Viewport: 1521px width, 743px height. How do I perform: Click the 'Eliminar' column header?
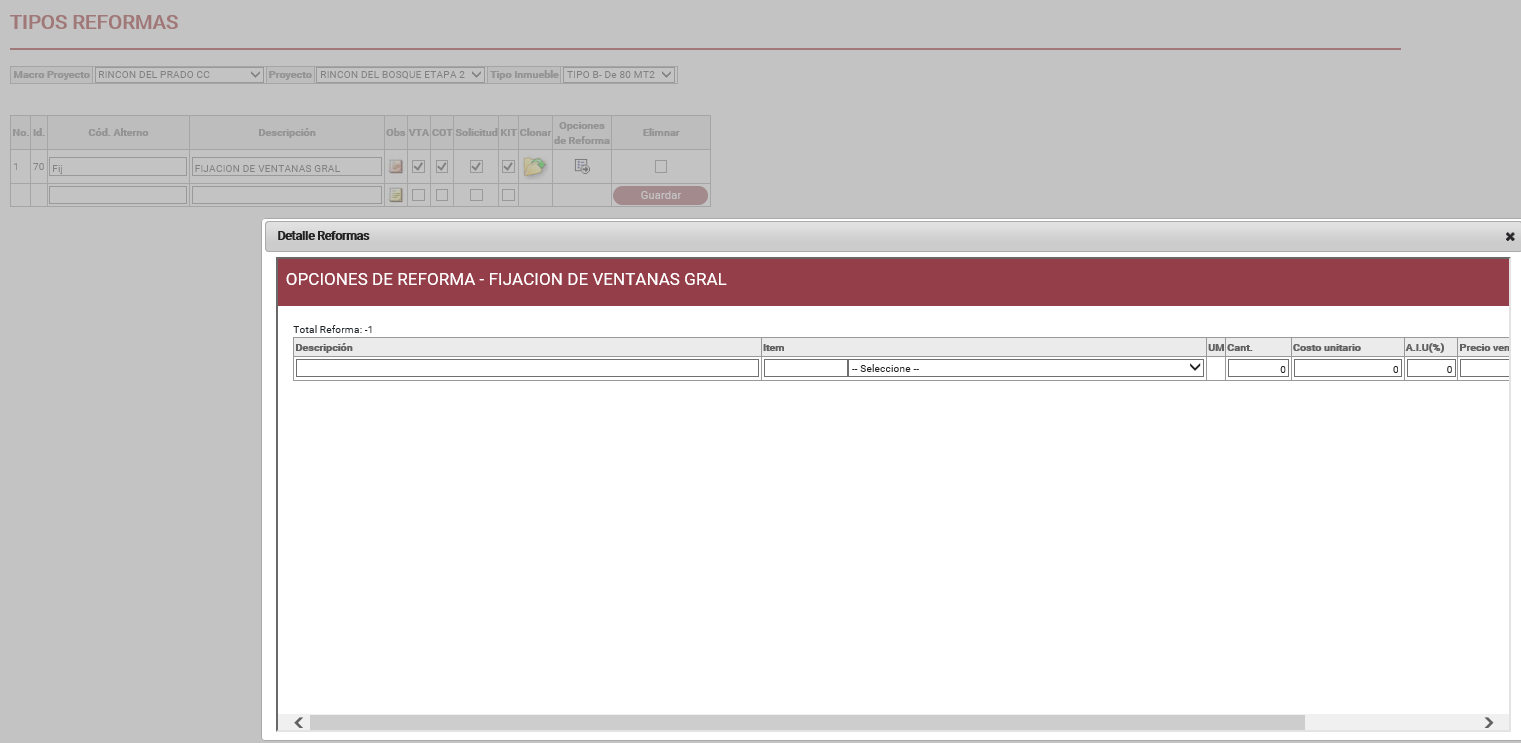pos(661,133)
